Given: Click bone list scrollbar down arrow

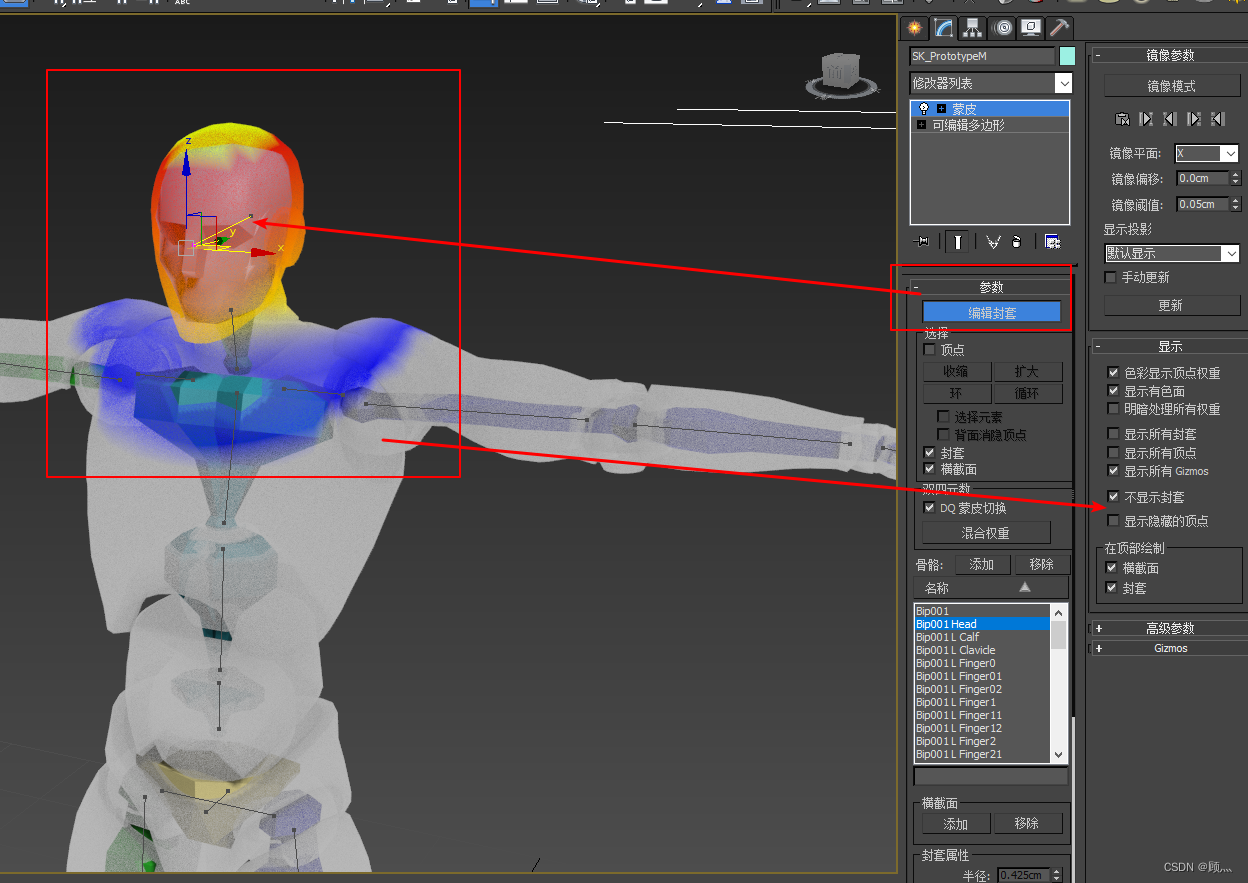Looking at the screenshot, I should [1058, 755].
